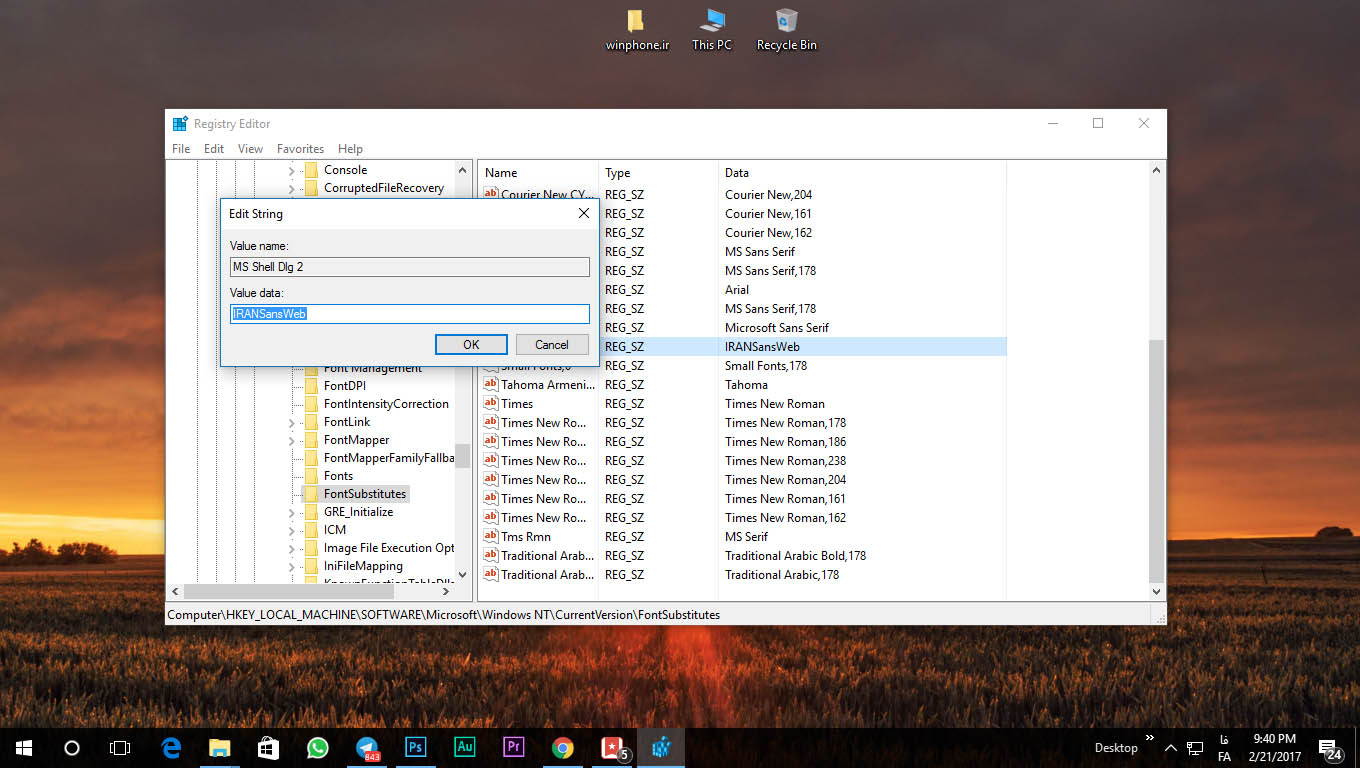Open the winphone.ir folder on desktop
This screenshot has width=1360, height=768.
[x=637, y=29]
